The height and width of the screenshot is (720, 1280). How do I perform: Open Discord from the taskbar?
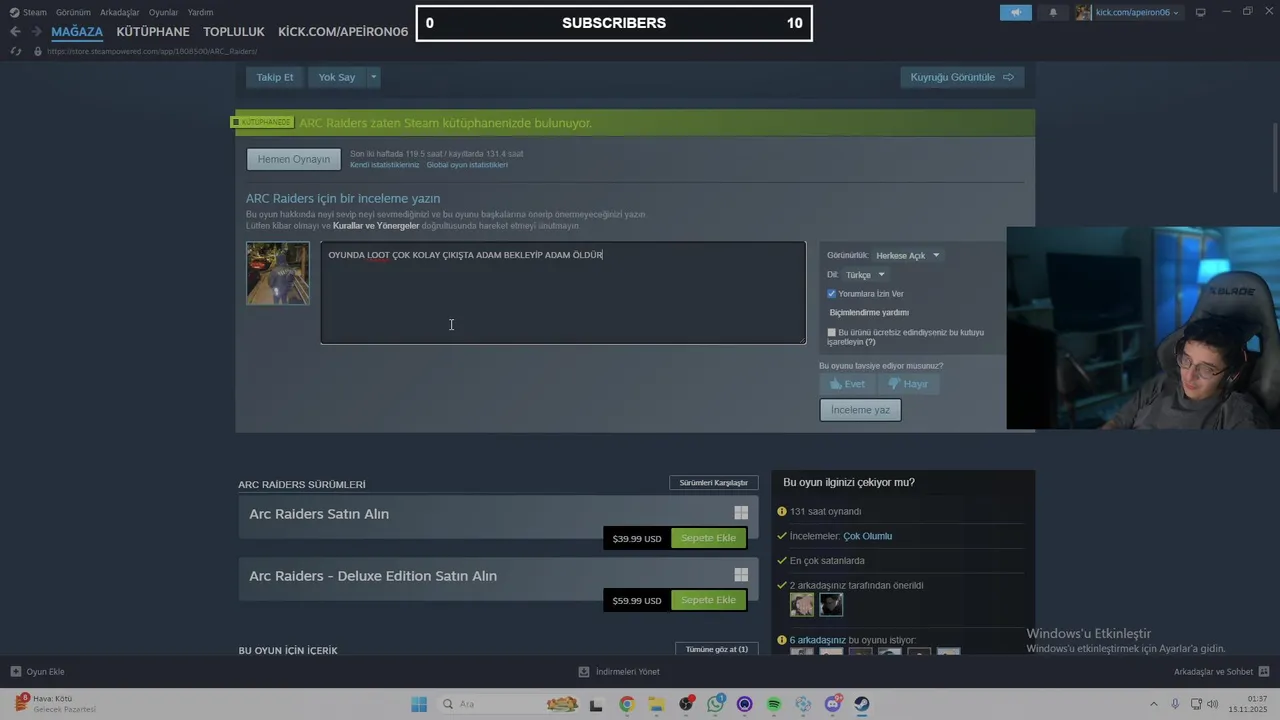[833, 704]
